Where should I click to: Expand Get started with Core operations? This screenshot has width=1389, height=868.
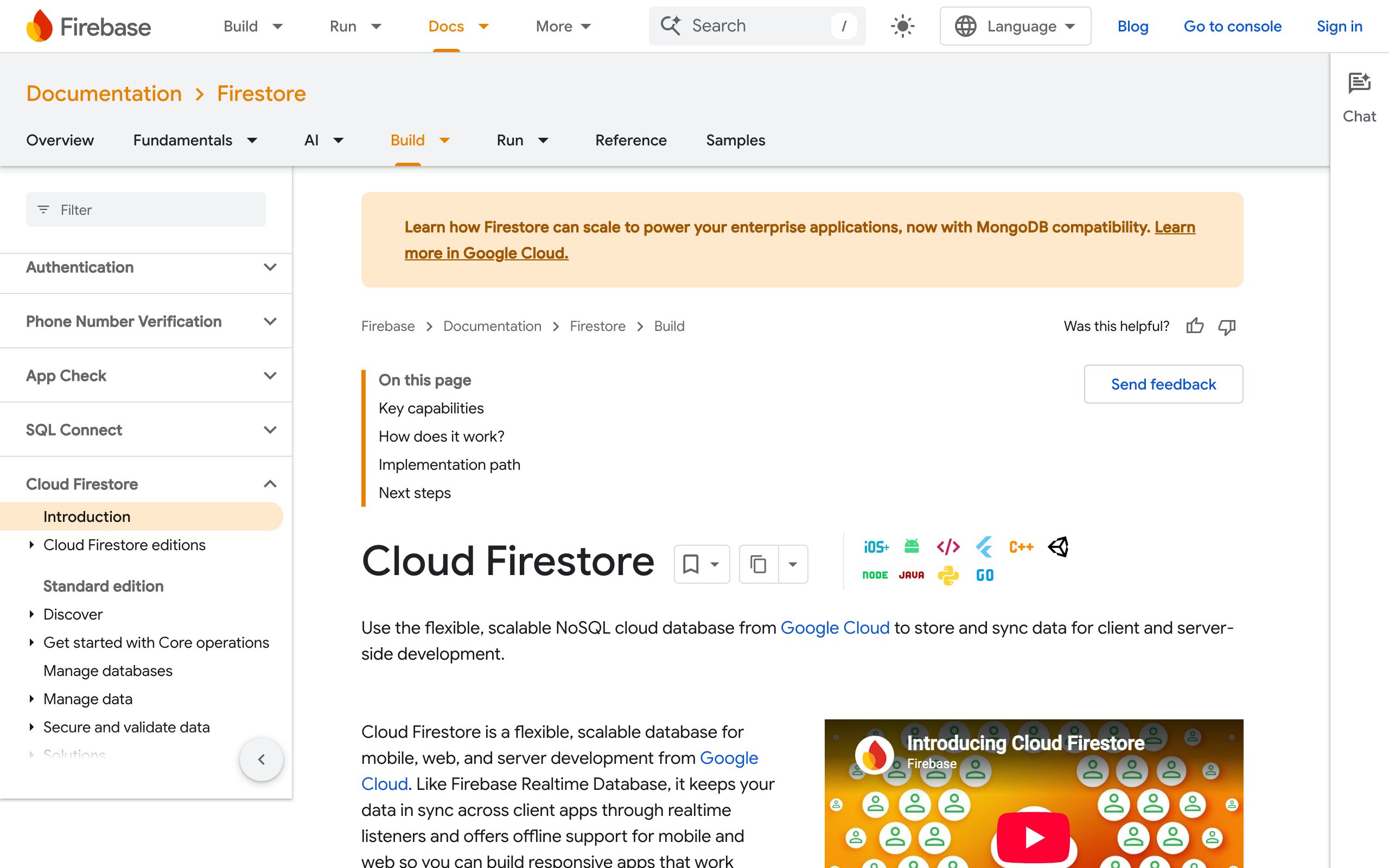(x=31, y=642)
